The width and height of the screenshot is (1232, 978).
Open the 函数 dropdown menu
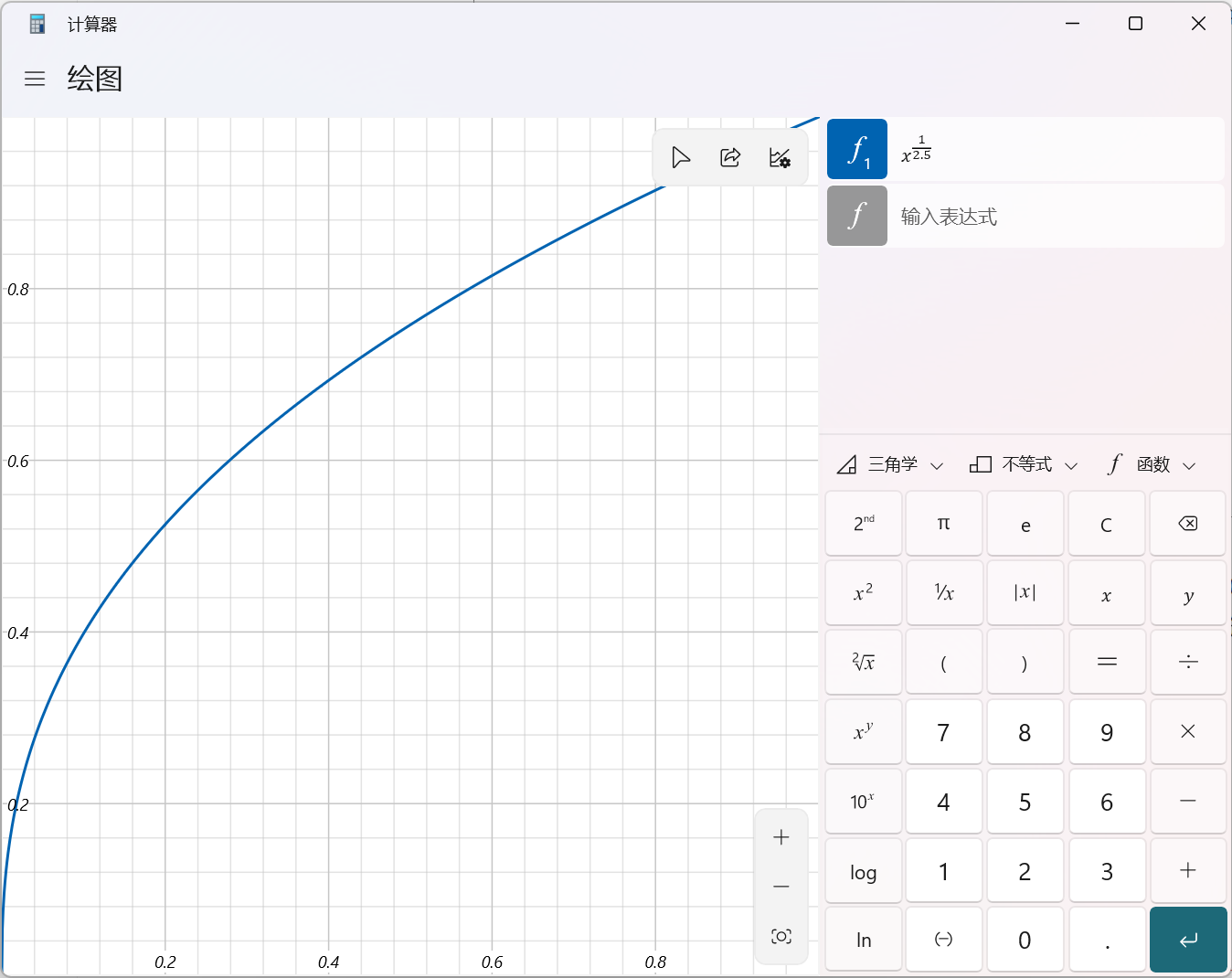pyautogui.click(x=1152, y=465)
